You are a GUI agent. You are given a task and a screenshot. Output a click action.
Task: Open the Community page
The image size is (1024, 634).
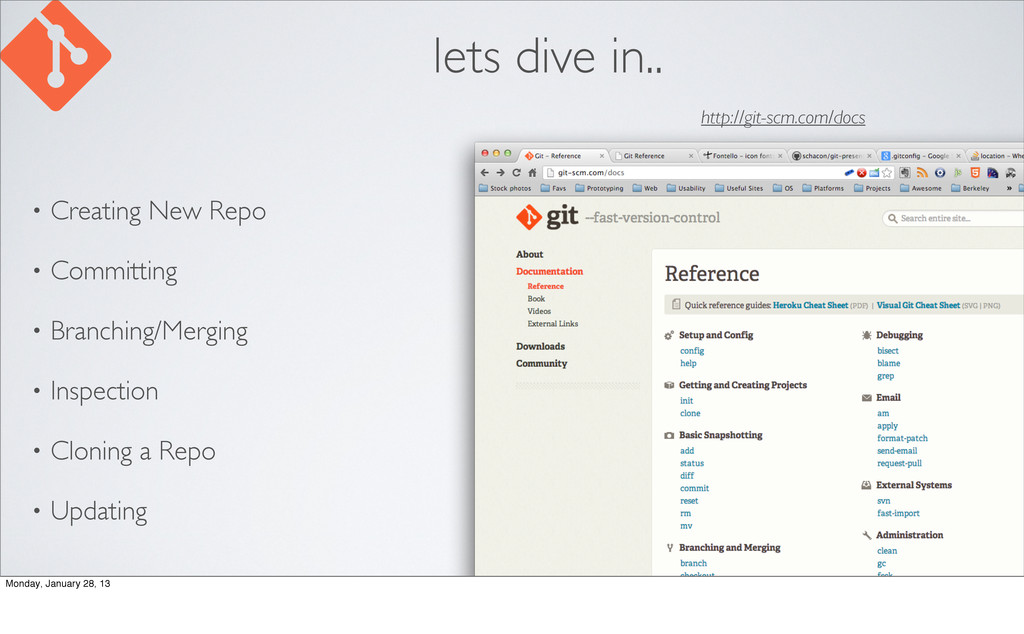(x=541, y=363)
